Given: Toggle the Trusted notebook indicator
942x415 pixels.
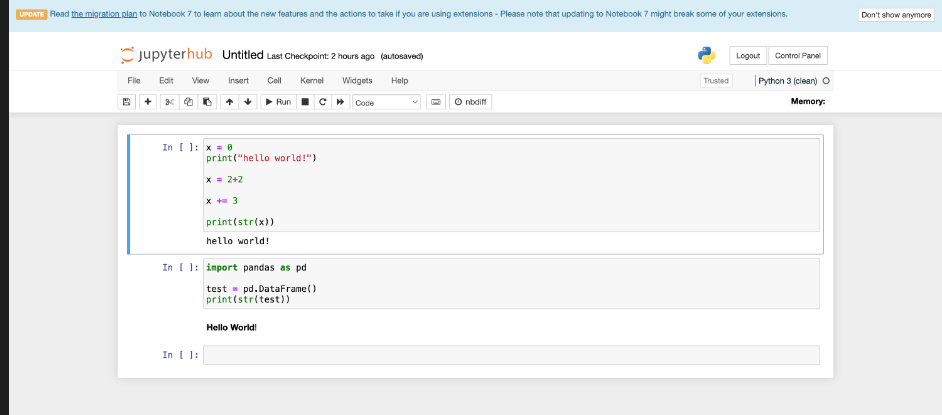Looking at the screenshot, I should (x=716, y=80).
